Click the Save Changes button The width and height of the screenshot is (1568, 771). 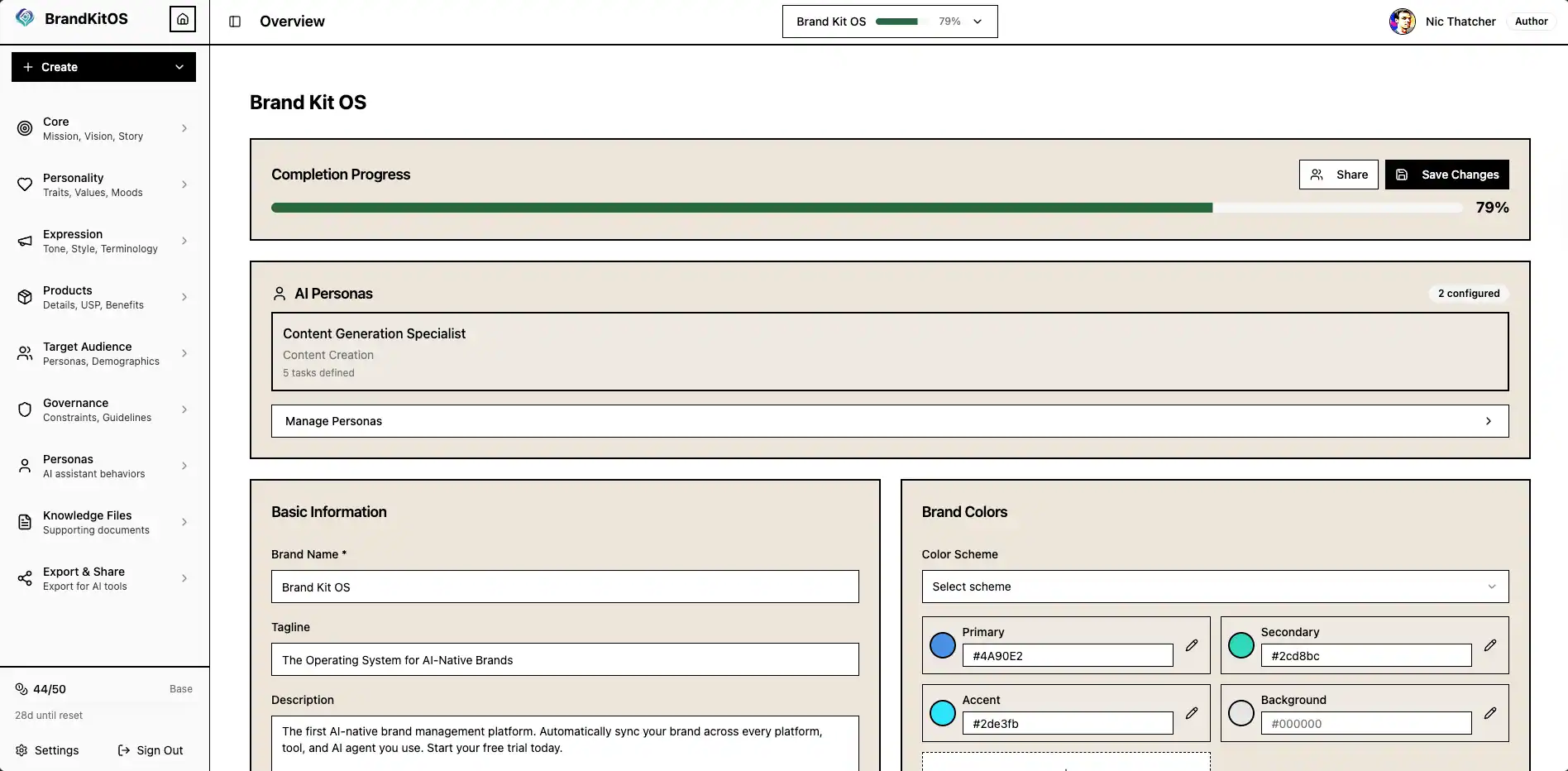(x=1446, y=175)
